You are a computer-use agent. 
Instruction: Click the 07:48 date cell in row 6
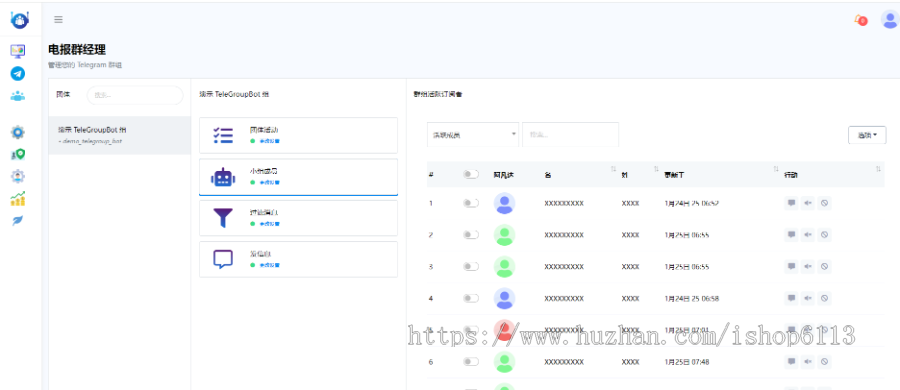point(686,362)
